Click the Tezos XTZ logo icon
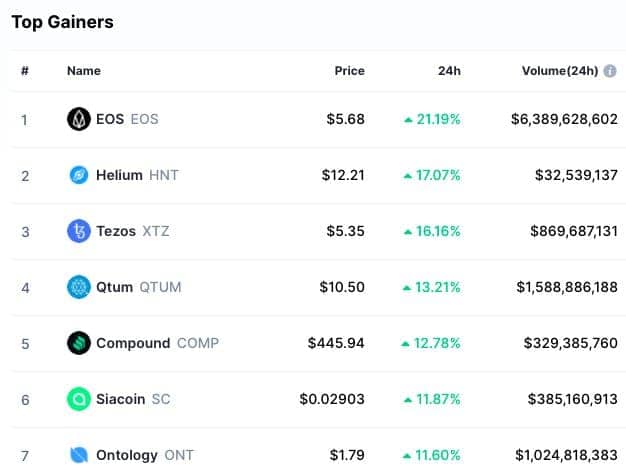The height and width of the screenshot is (468, 626). pyautogui.click(x=79, y=231)
